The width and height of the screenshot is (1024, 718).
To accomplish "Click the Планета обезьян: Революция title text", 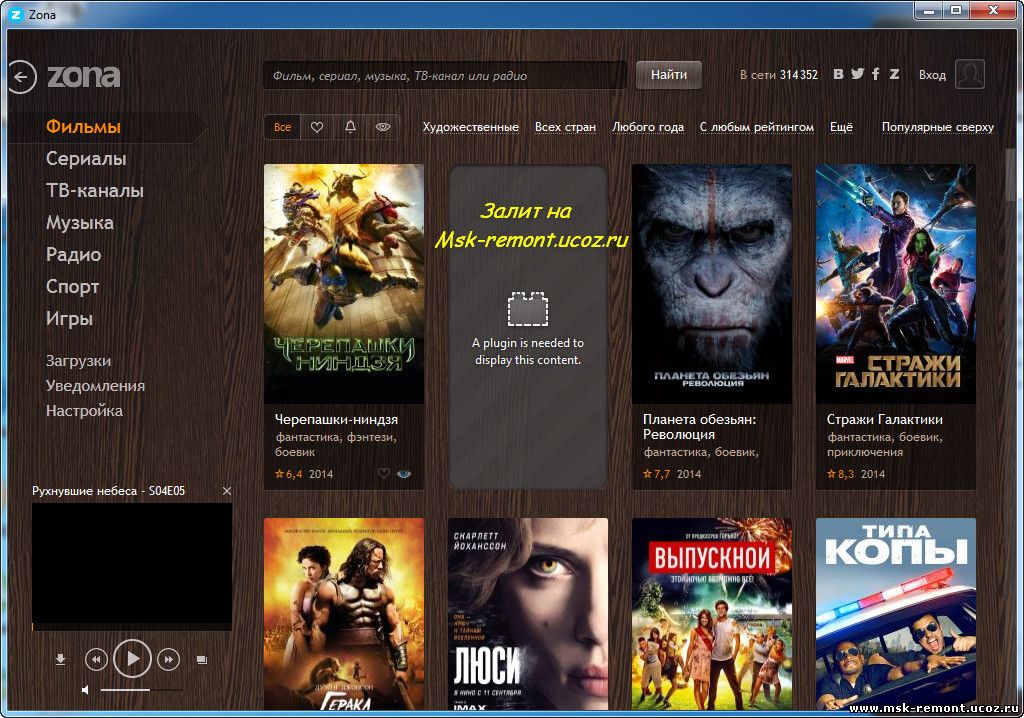I will tap(699, 427).
